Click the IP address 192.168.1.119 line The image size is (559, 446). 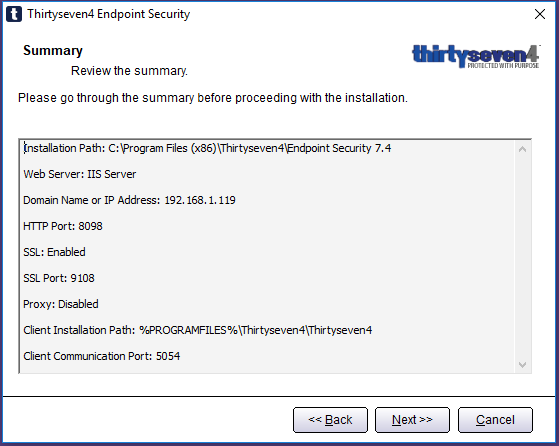(x=129, y=200)
